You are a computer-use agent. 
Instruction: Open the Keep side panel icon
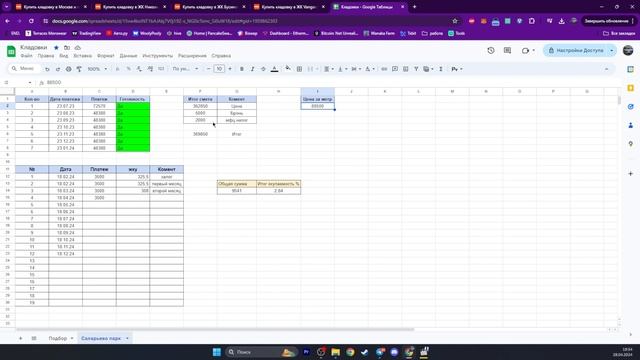tap(631, 88)
